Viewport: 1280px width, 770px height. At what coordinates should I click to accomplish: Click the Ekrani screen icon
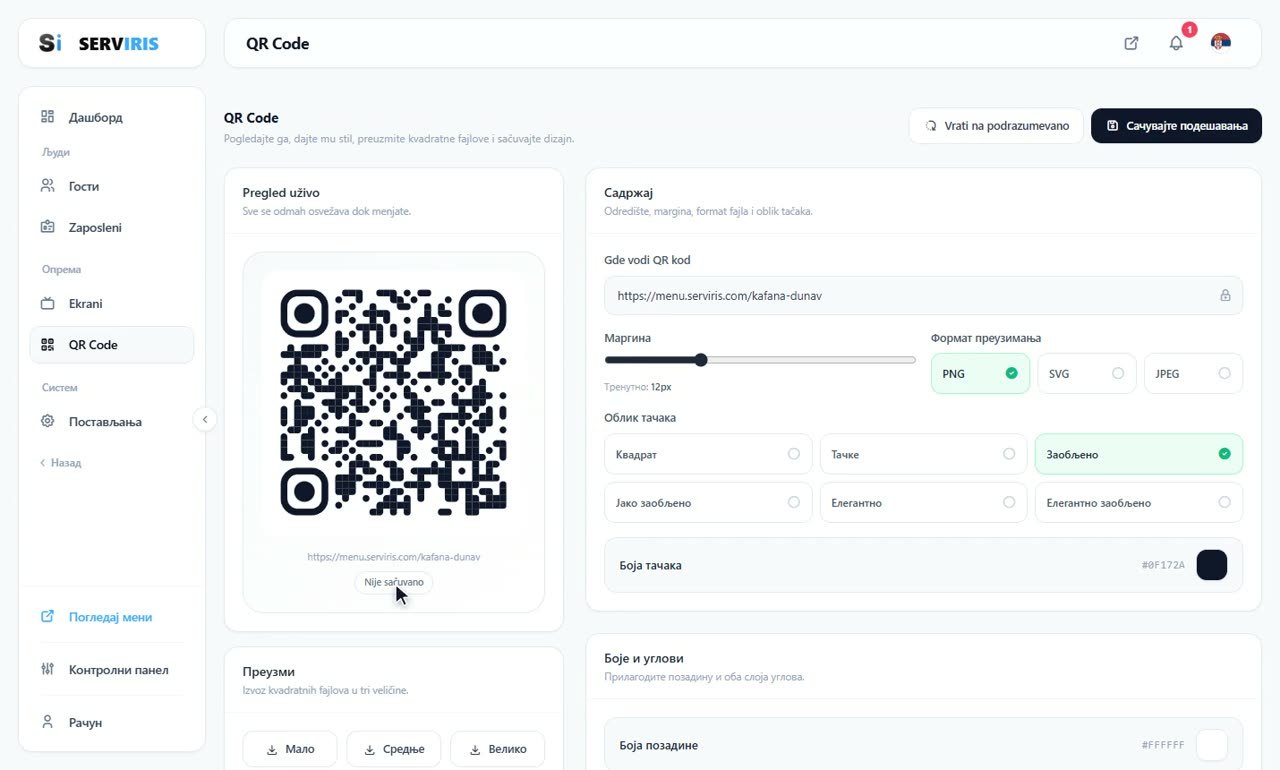tap(47, 303)
